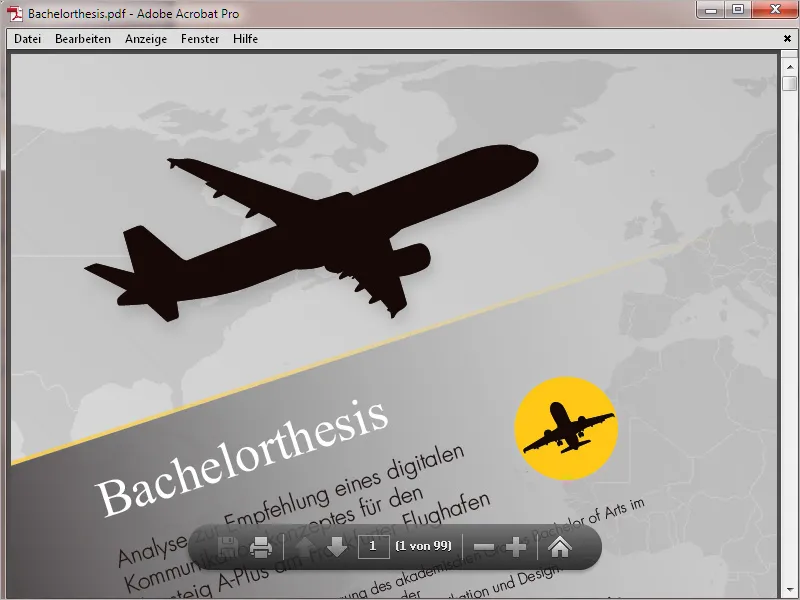Viewport: 800px width, 600px height.
Task: Open the Fenster menu
Action: point(200,39)
